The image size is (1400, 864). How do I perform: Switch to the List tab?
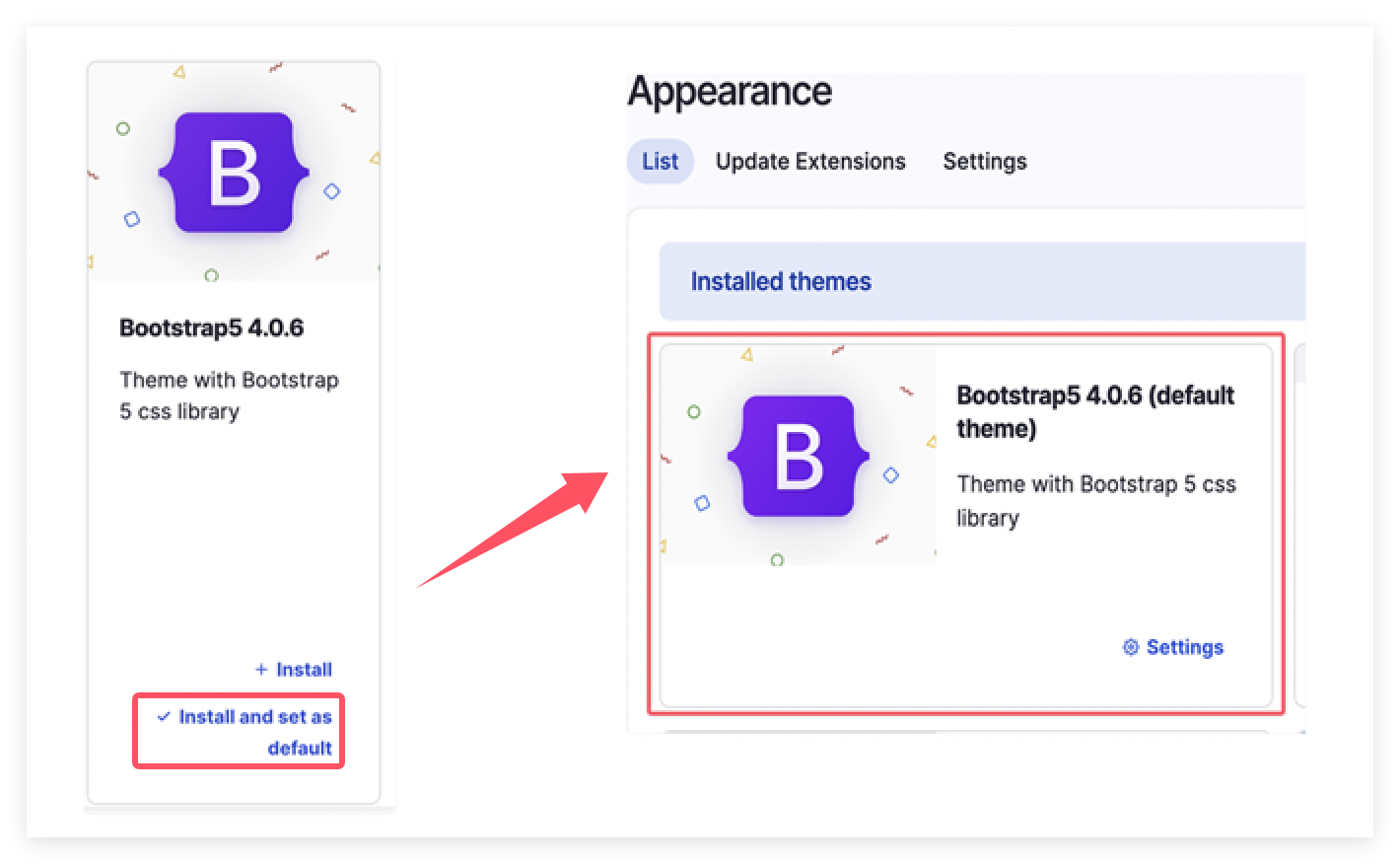pos(660,162)
